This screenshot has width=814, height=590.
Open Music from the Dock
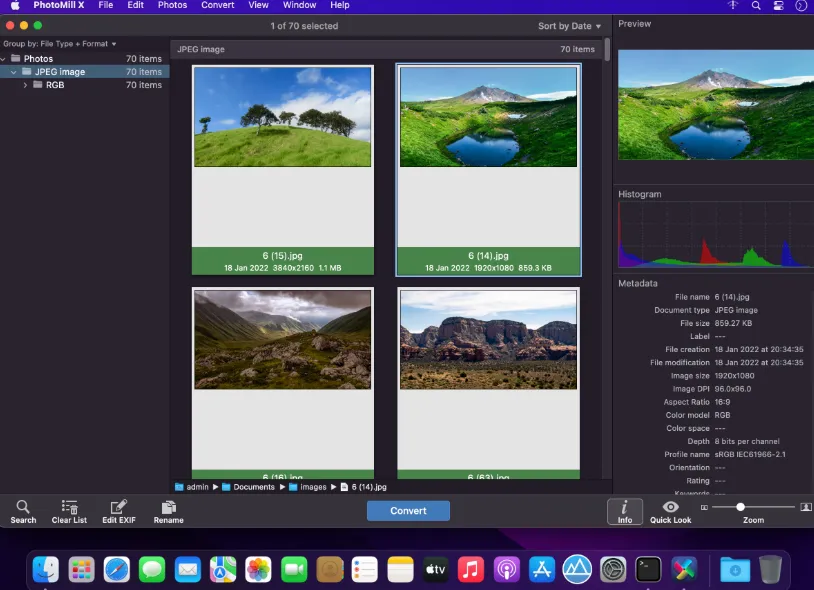click(x=471, y=569)
